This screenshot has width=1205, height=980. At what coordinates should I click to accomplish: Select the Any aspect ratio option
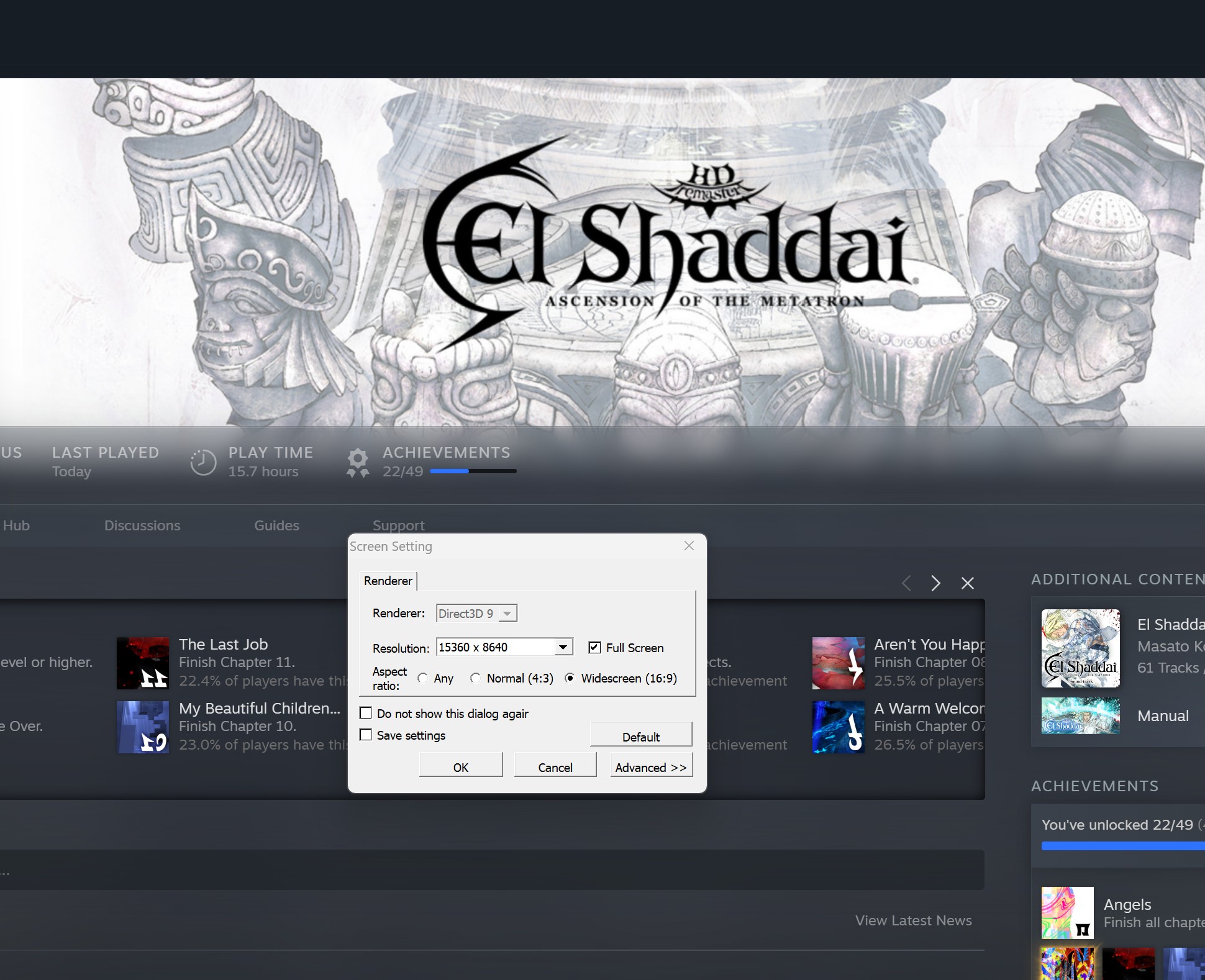(423, 678)
